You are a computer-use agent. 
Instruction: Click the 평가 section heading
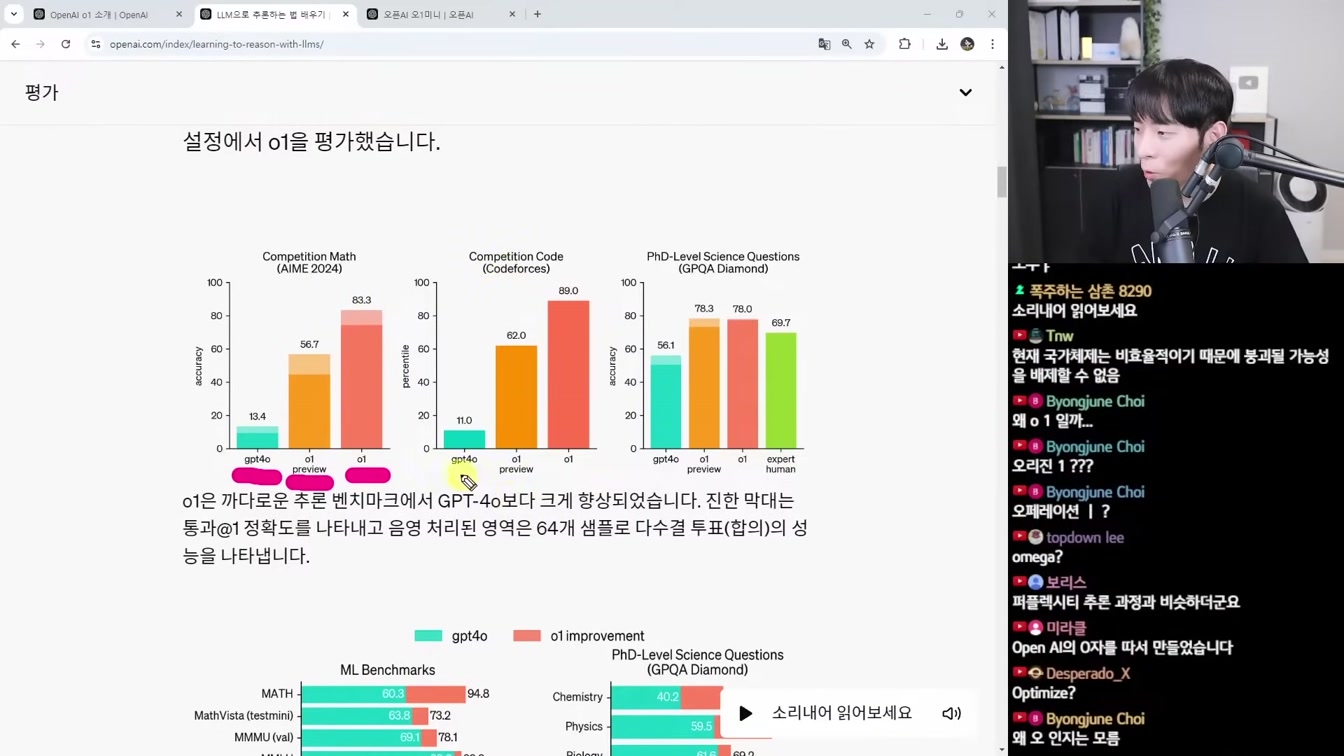click(x=42, y=92)
